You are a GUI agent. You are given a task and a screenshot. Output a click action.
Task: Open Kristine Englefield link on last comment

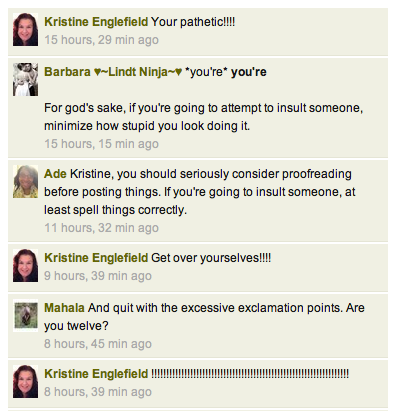tap(96, 374)
